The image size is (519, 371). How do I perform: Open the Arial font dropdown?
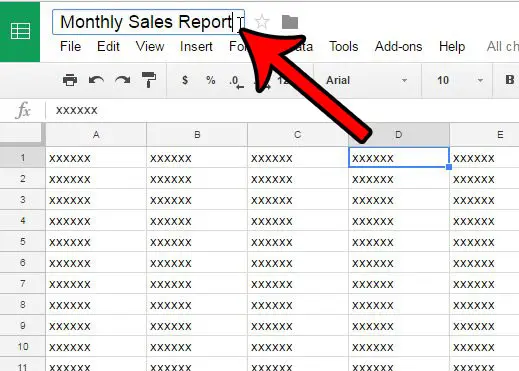pyautogui.click(x=367, y=80)
